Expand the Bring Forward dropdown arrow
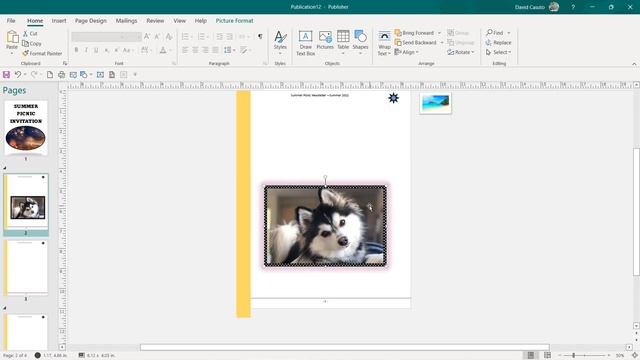The image size is (640, 360). pos(440,33)
